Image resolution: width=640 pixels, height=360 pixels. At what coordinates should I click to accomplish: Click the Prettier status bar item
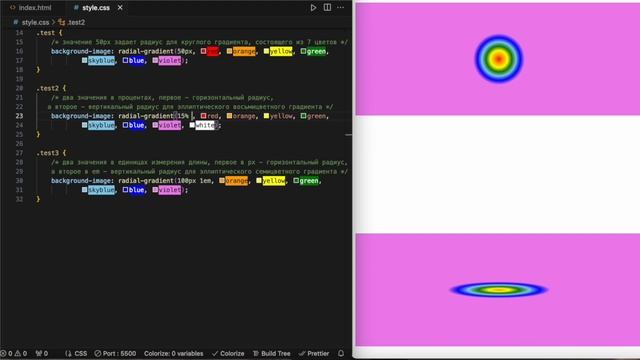314,353
